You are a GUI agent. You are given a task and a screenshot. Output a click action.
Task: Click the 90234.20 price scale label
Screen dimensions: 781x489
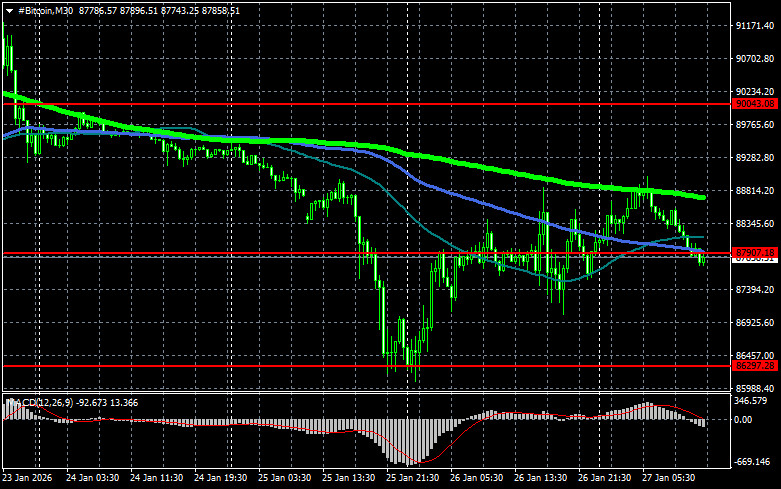755,92
